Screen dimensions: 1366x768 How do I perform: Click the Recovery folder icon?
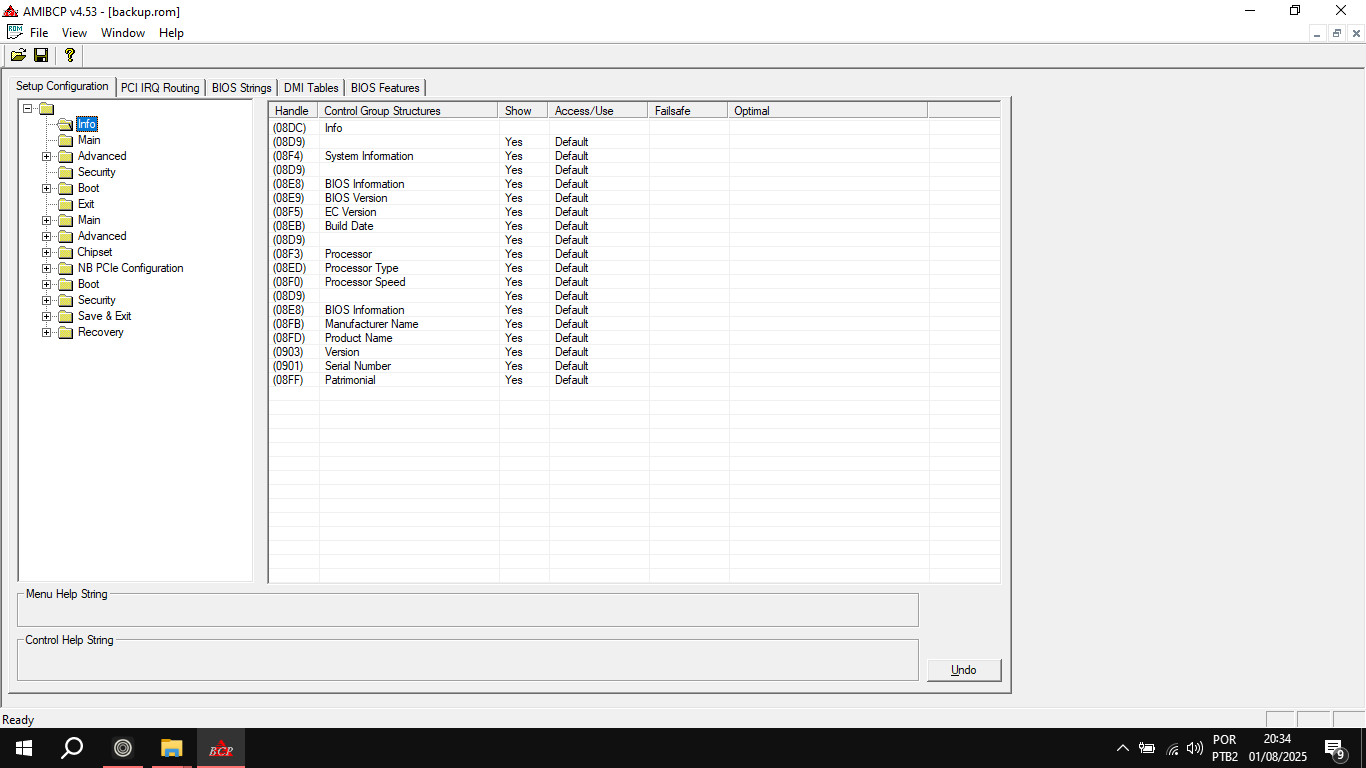(65, 332)
